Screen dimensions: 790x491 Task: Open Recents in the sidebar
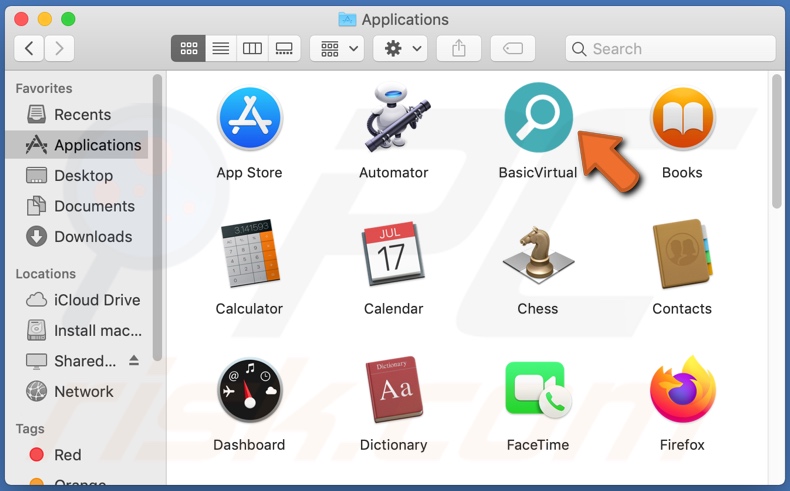point(77,114)
